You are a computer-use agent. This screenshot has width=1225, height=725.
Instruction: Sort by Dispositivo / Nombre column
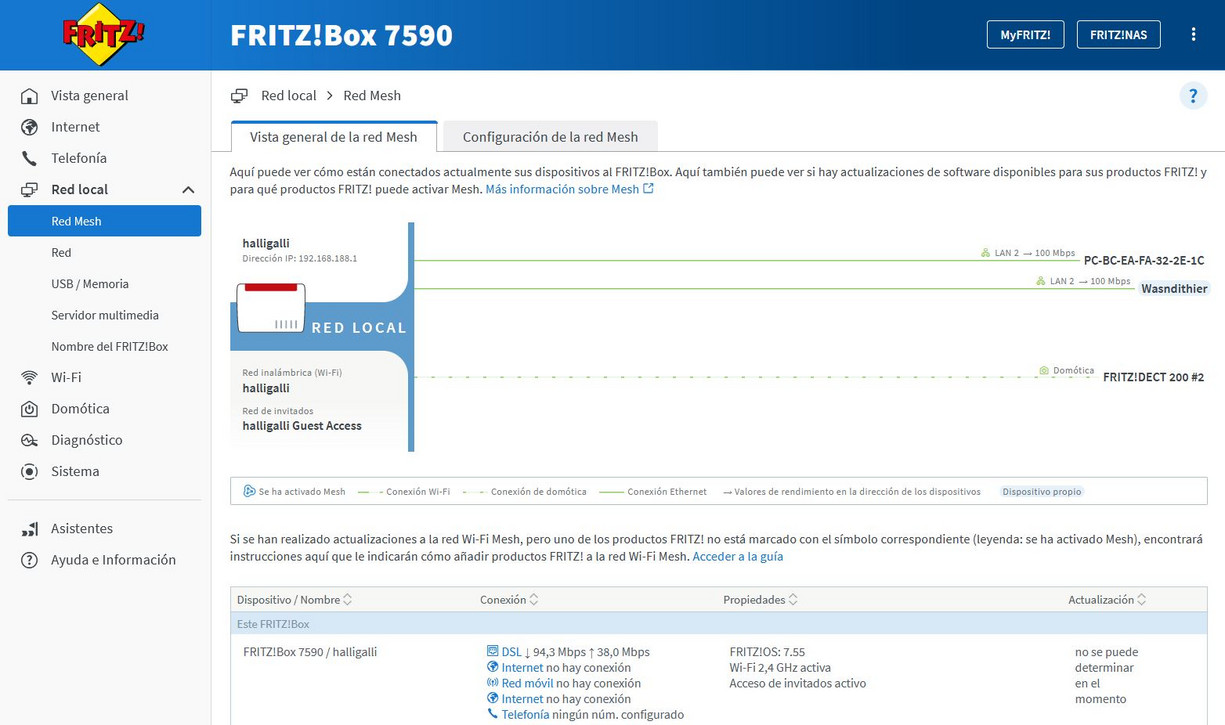[294, 599]
